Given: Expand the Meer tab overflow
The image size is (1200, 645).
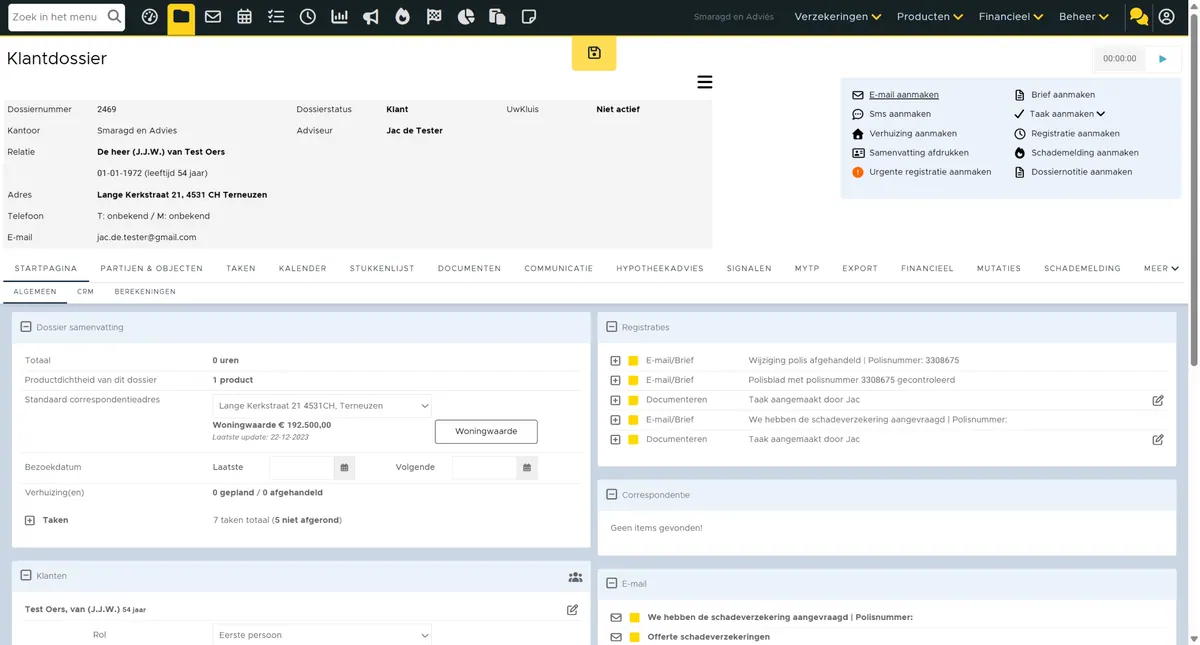Looking at the screenshot, I should click(x=1161, y=268).
